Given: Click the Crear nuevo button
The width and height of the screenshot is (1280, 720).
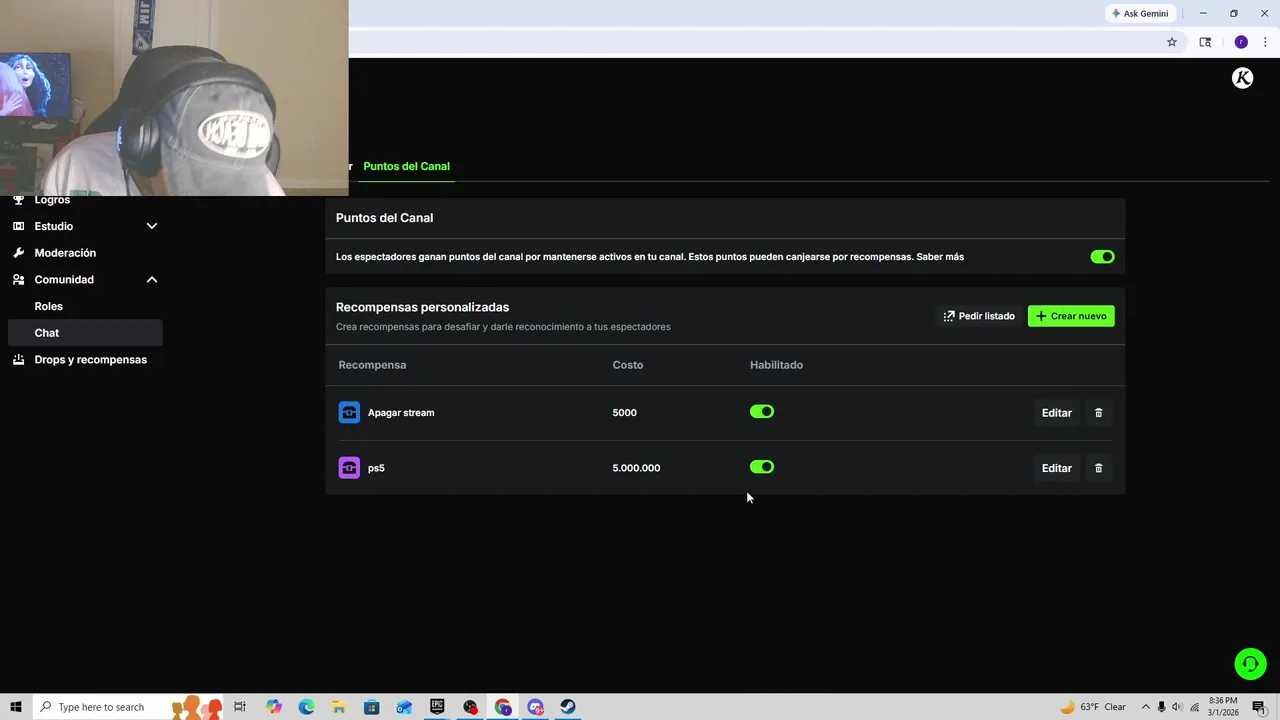Looking at the screenshot, I should pos(1071,316).
